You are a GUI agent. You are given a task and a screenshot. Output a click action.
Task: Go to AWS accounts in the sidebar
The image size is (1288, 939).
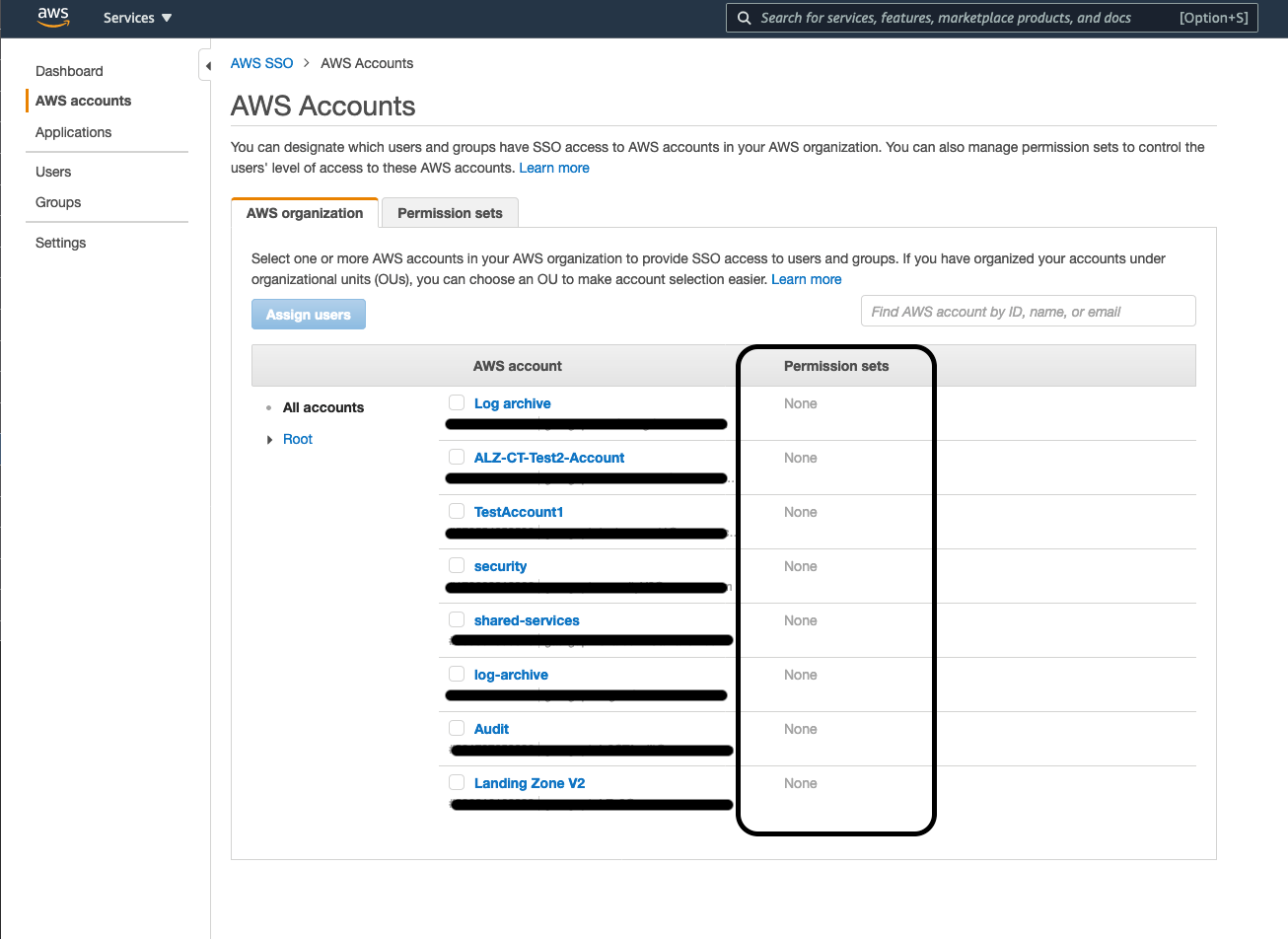coord(83,101)
